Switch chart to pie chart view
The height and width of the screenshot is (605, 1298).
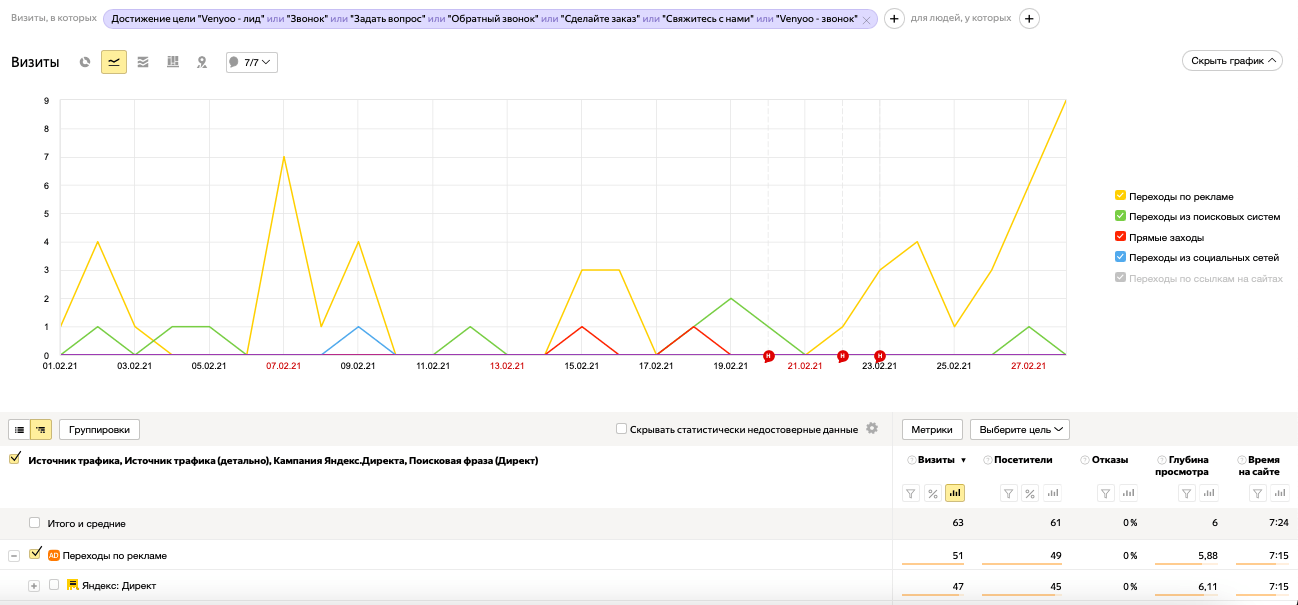85,62
